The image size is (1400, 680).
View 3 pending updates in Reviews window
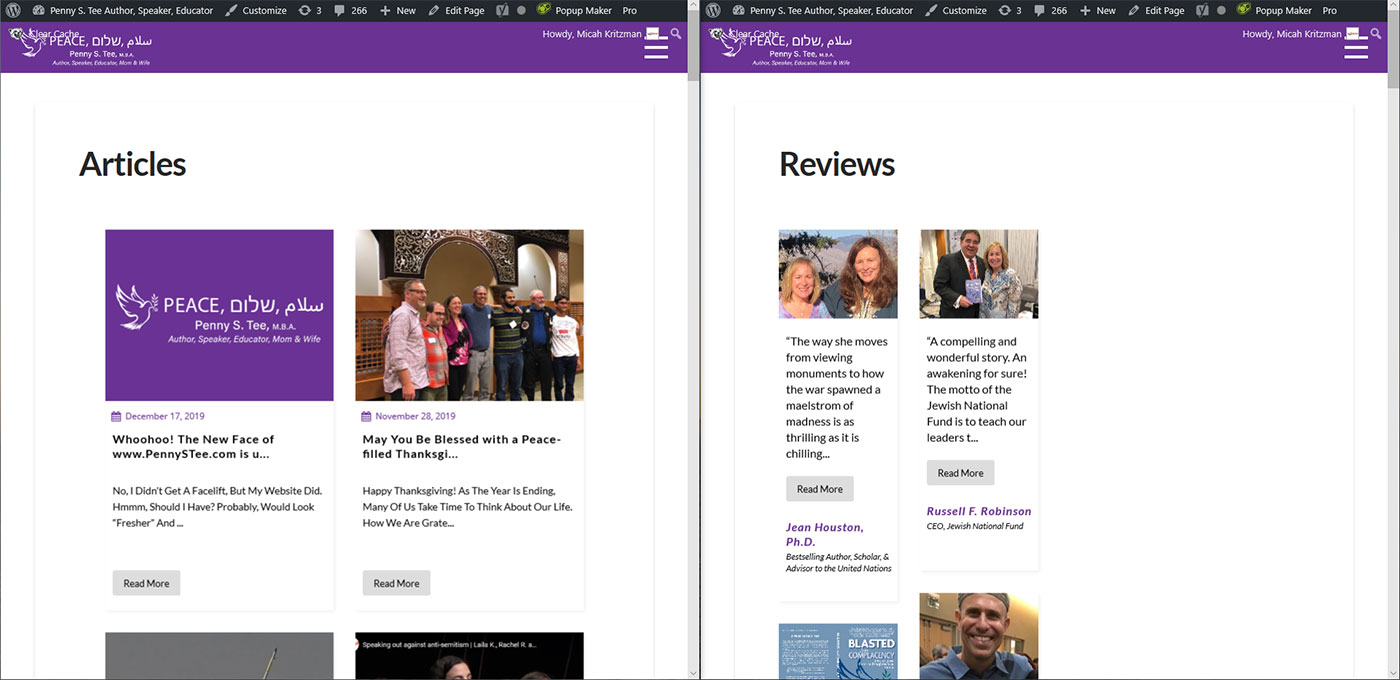(x=1010, y=10)
